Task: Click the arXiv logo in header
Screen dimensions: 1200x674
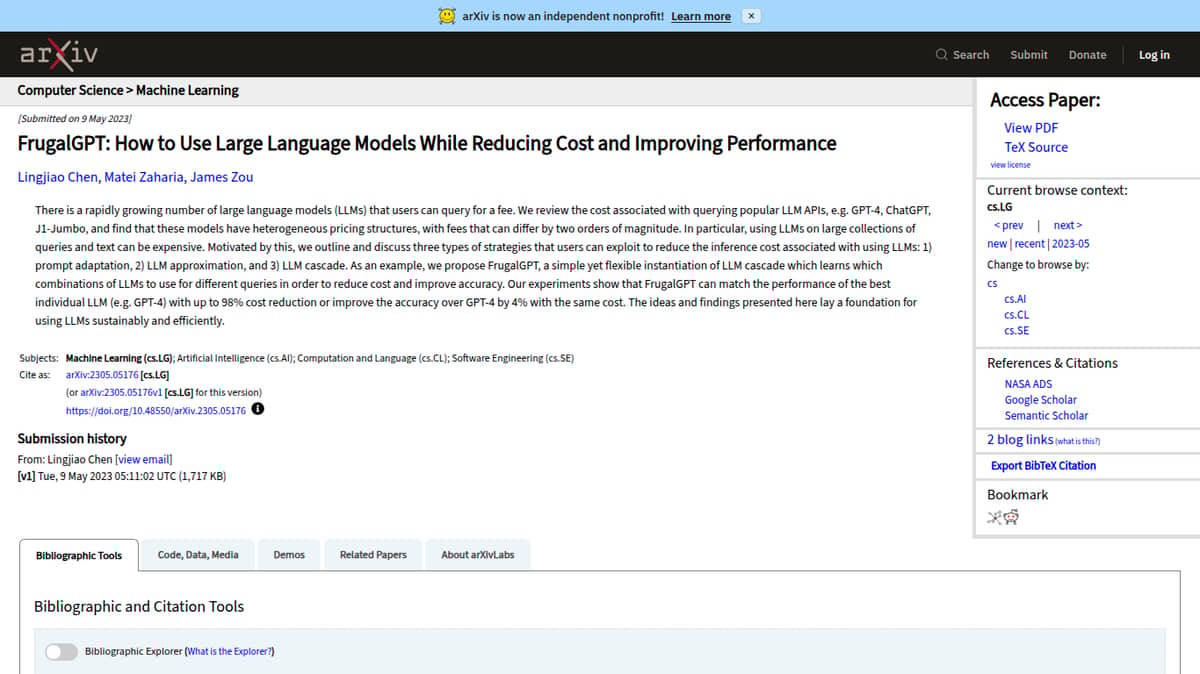Action: click(x=59, y=54)
